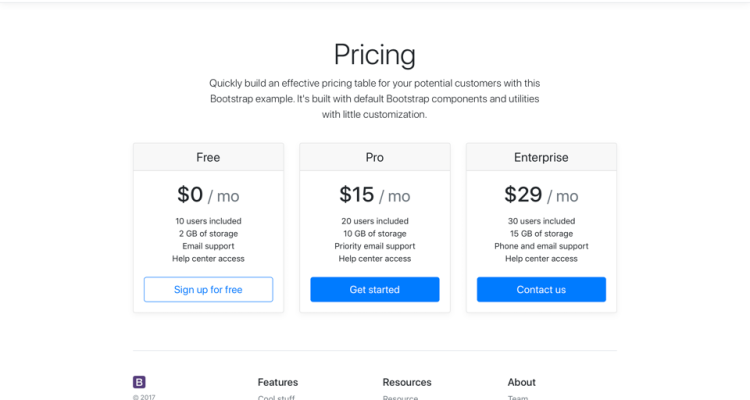Open the 'Team' footer link
The height and width of the screenshot is (400, 750).
517,398
